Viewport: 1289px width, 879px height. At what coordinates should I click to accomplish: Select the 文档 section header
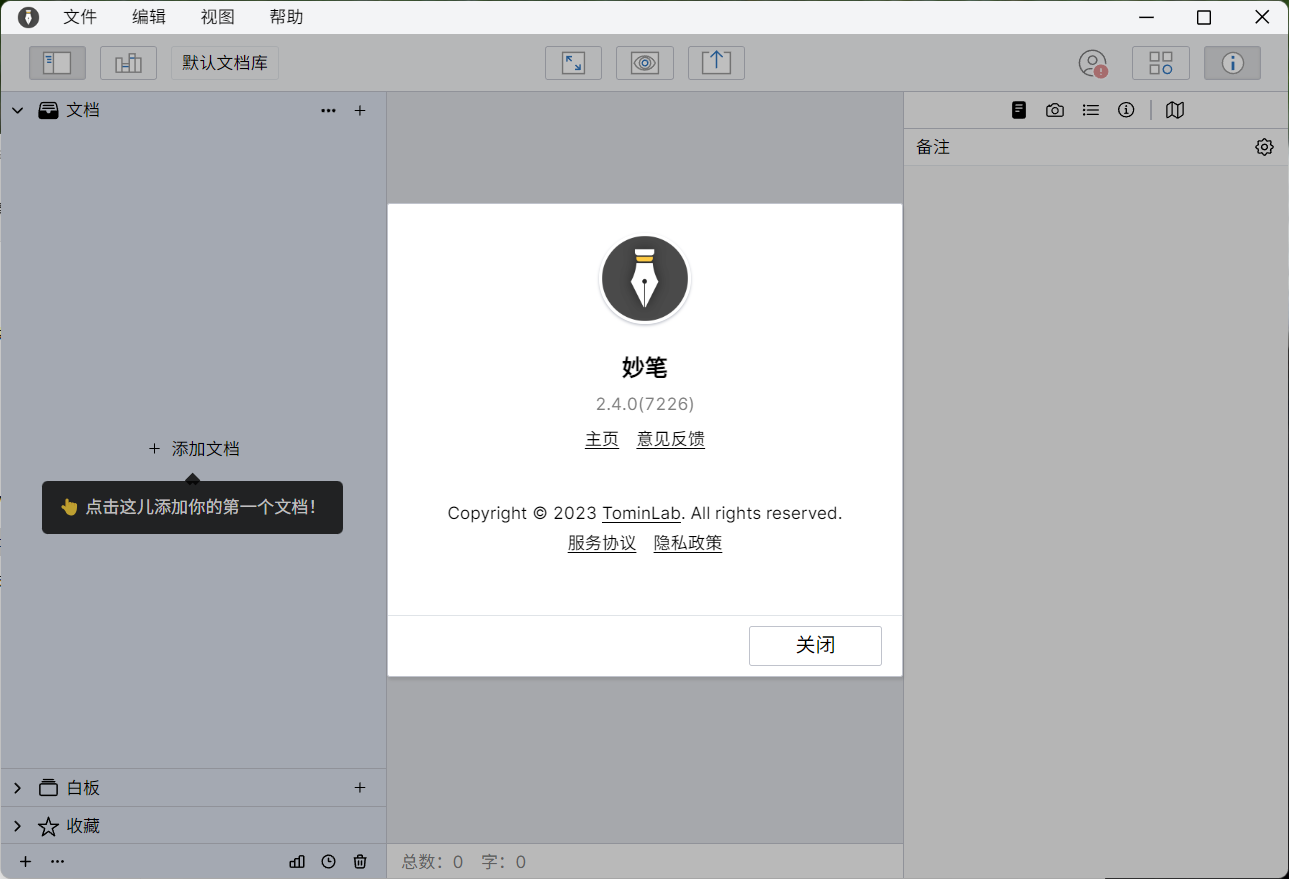click(x=83, y=111)
